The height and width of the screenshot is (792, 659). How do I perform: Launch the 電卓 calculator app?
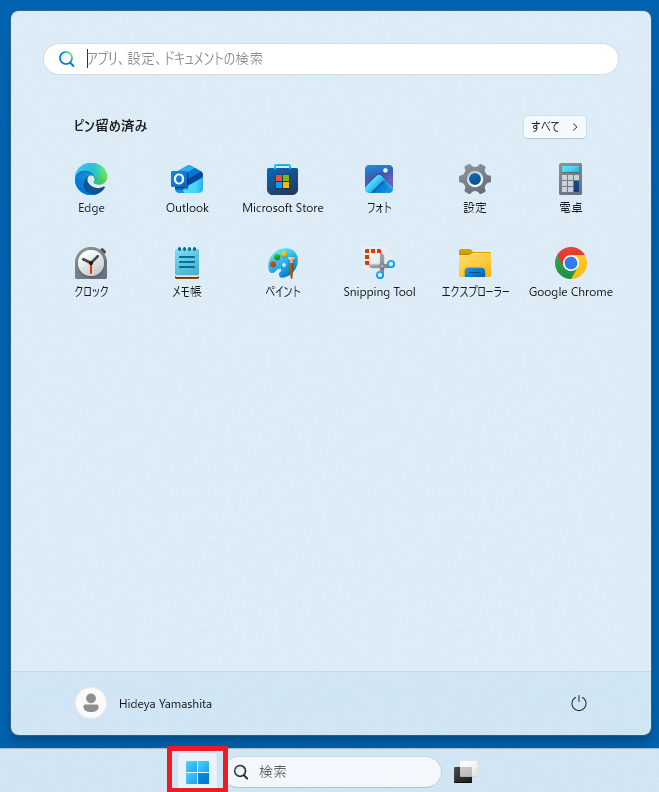point(571,188)
